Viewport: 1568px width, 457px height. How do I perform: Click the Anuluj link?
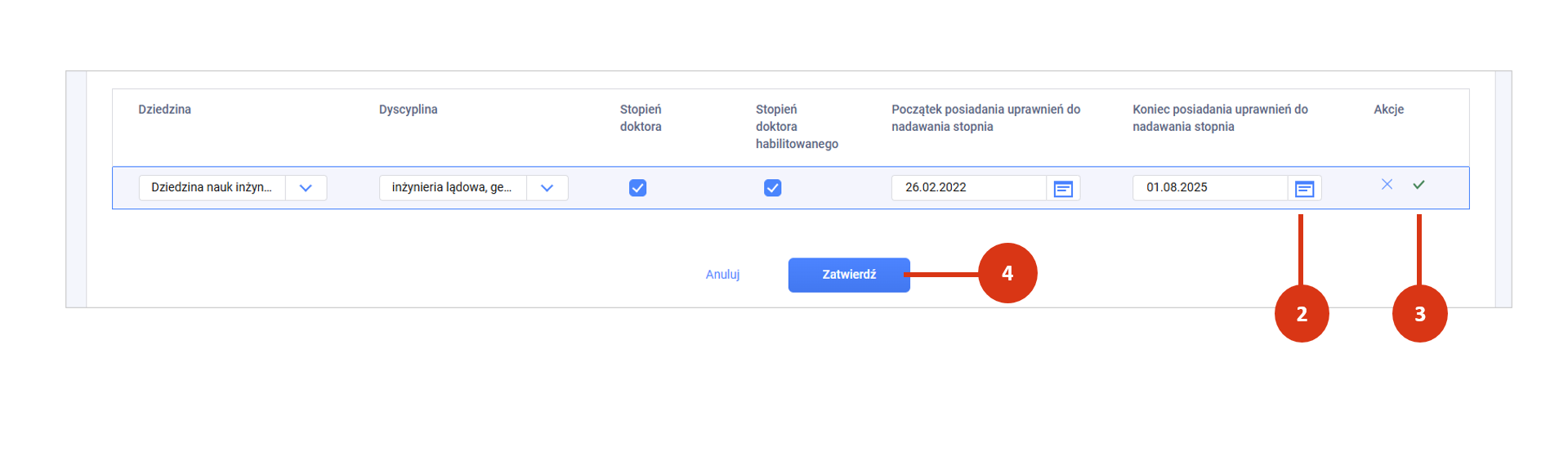(723, 275)
